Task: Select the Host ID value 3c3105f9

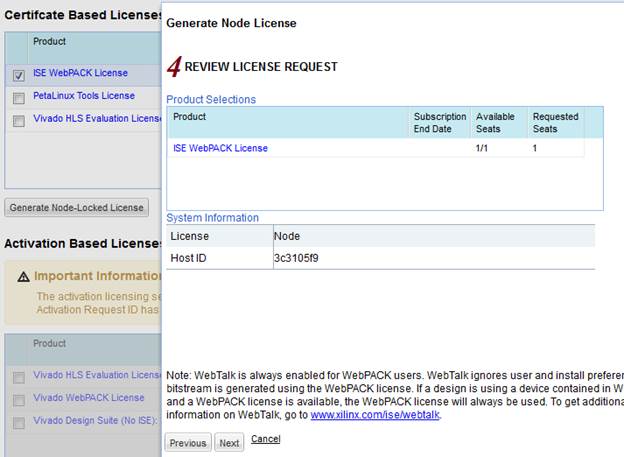Action: 296,258
